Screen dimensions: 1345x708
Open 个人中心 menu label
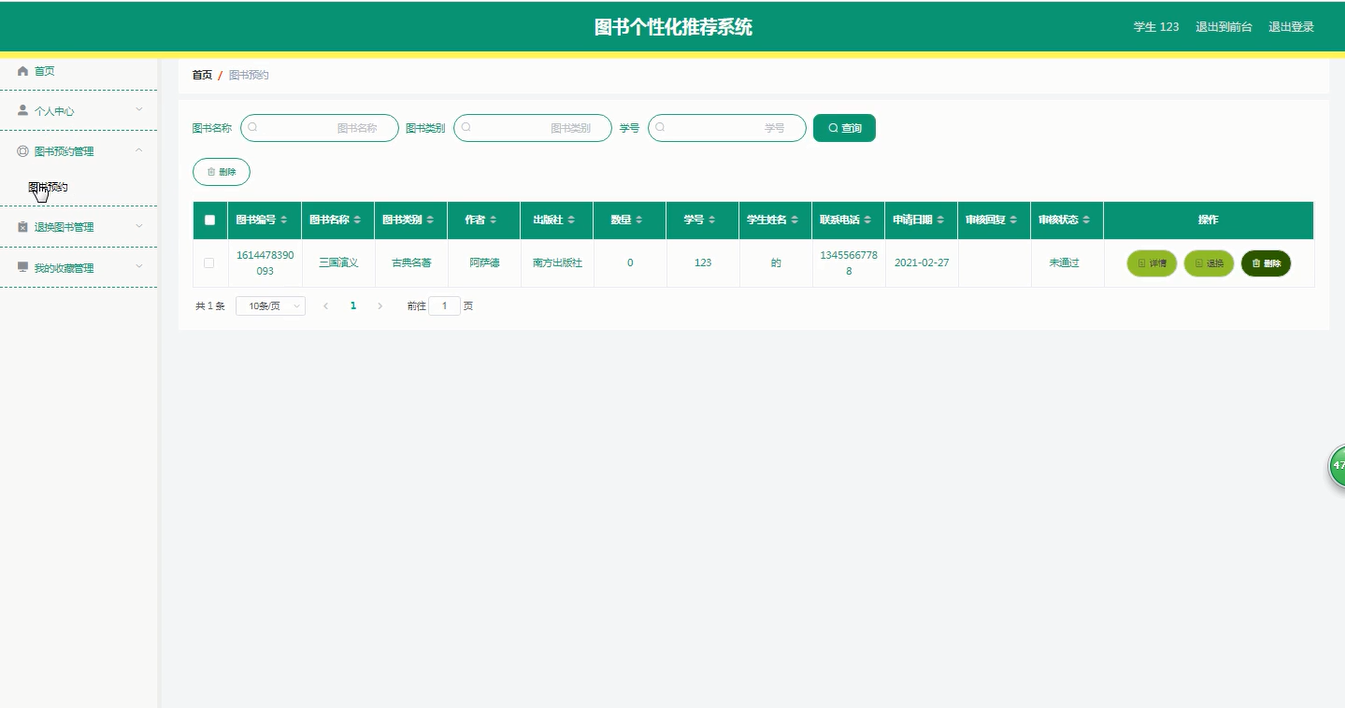pyautogui.click(x=54, y=111)
